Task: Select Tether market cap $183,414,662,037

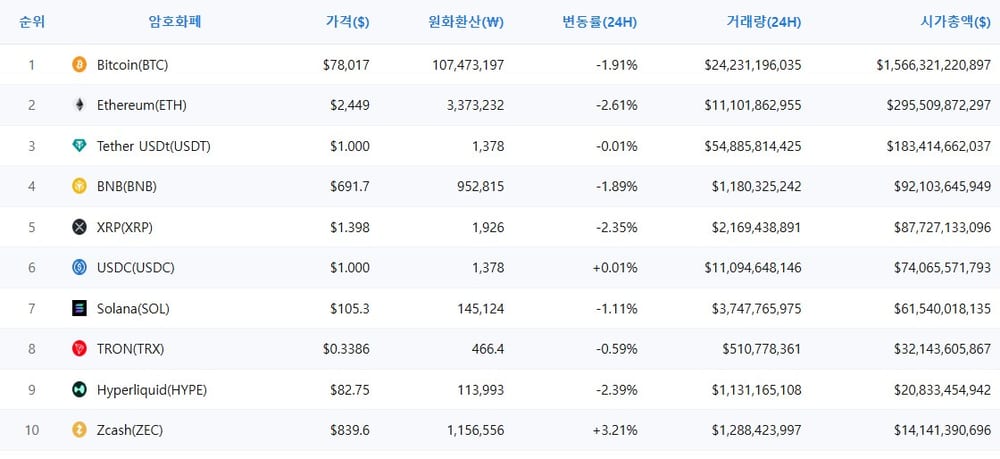Action: [x=939, y=147]
